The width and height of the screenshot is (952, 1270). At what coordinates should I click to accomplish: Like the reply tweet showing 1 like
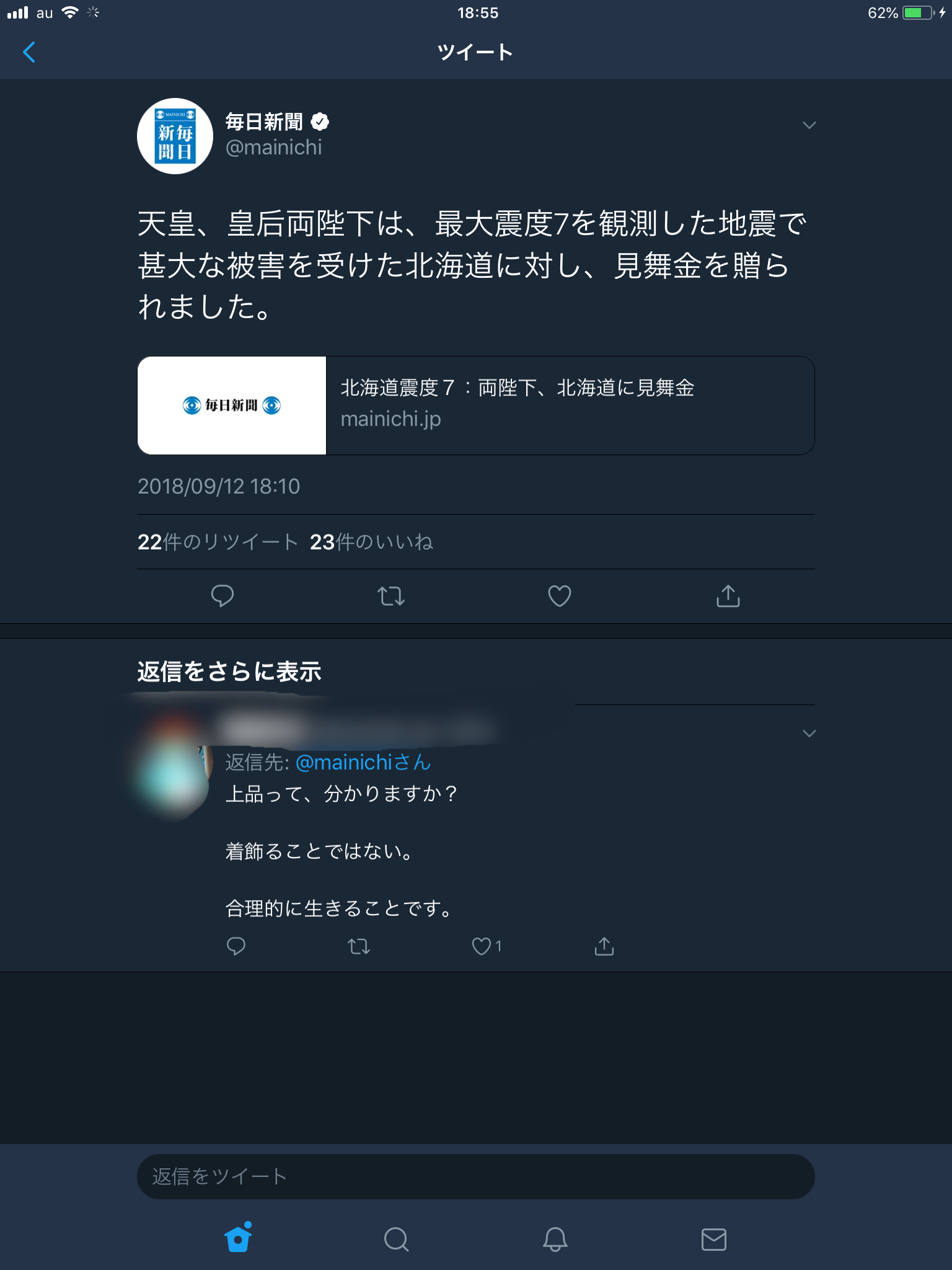(x=487, y=946)
